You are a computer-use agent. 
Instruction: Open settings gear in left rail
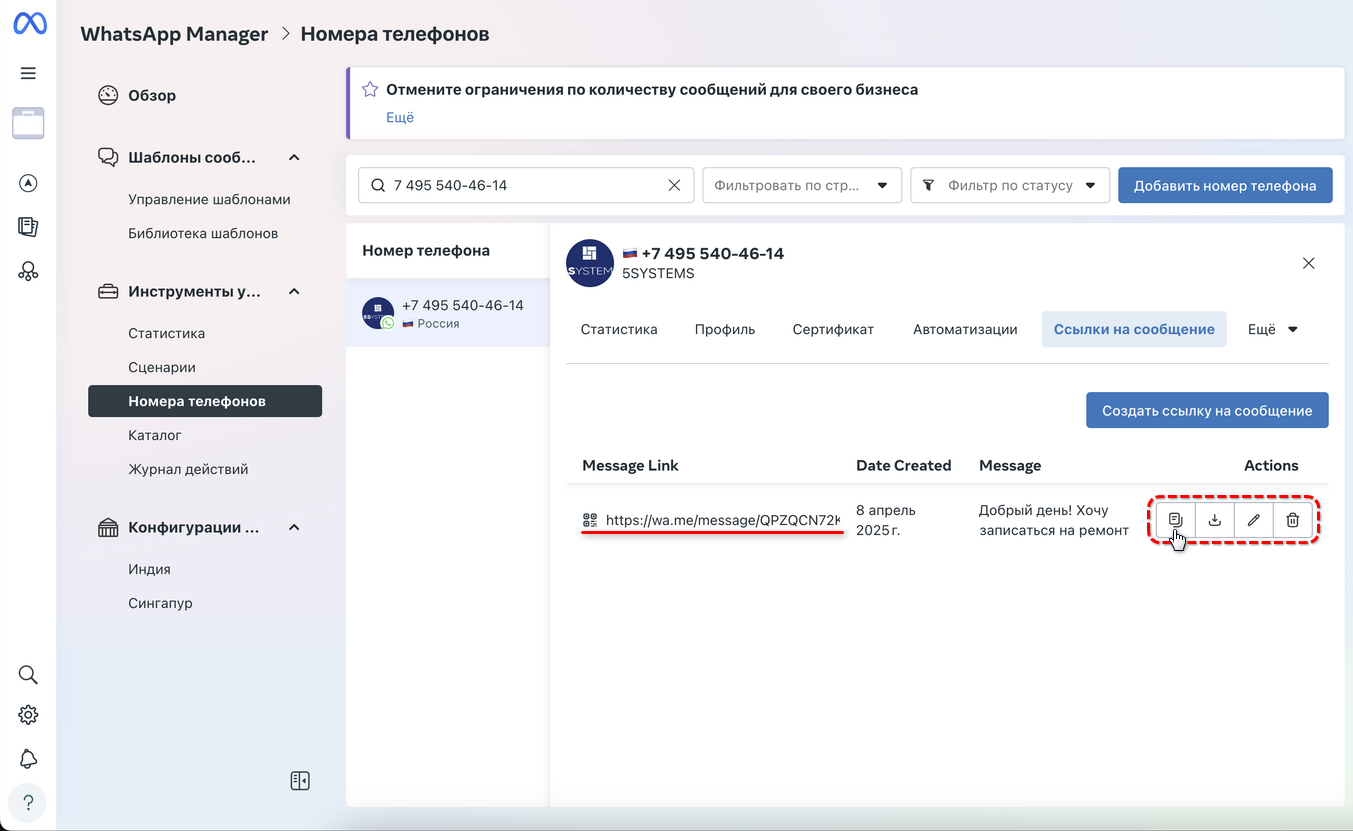pyautogui.click(x=28, y=715)
